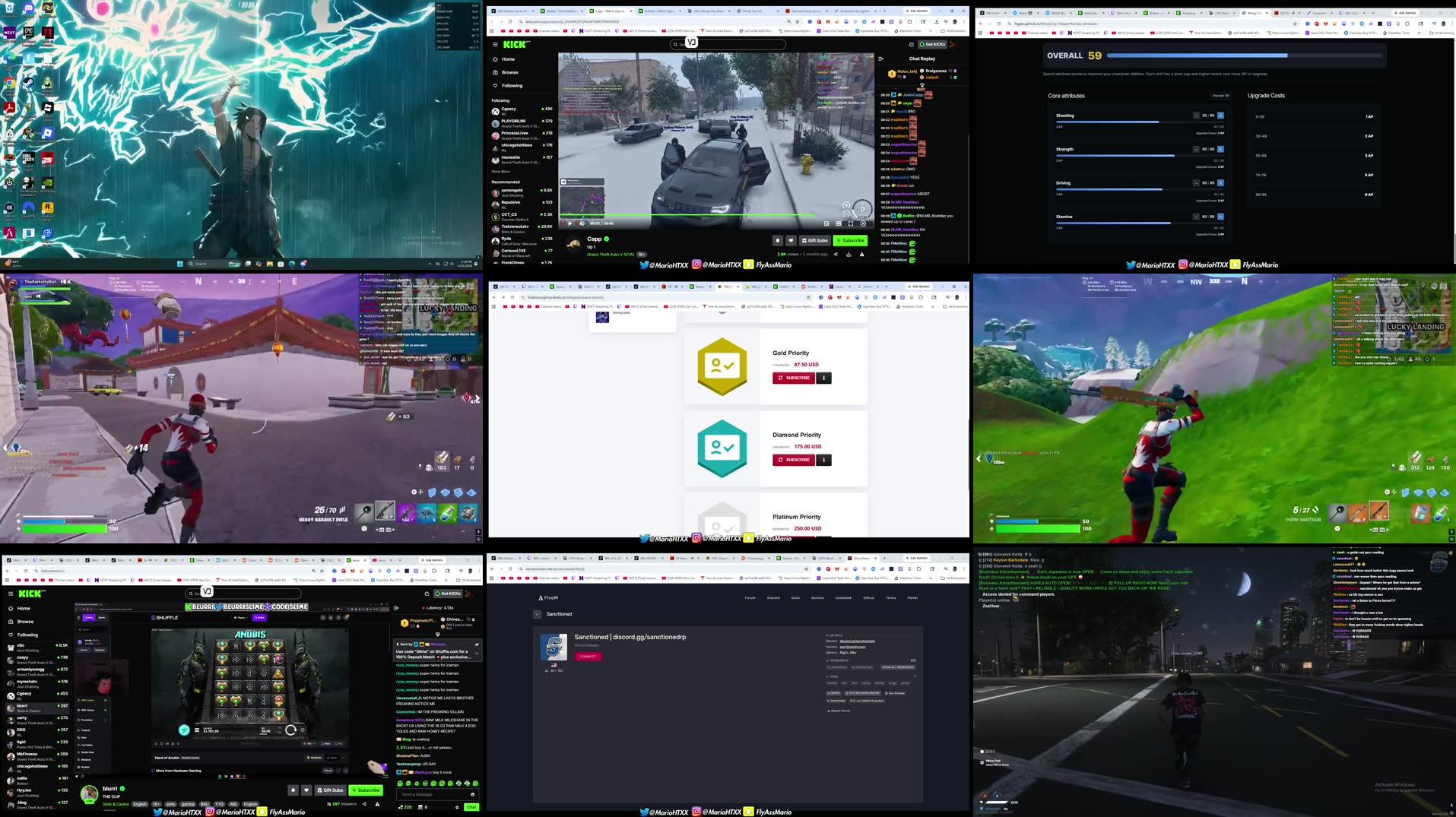Go back using arrow beside Sanctioned title
1456x817 pixels.
click(537, 614)
